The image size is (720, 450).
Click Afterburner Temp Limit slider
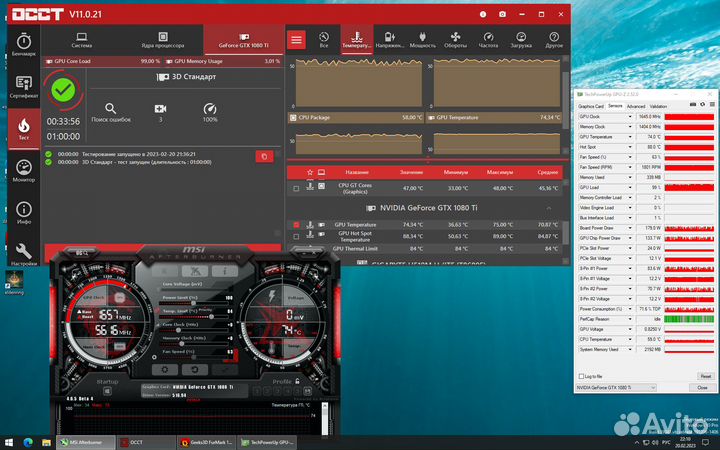193,317
